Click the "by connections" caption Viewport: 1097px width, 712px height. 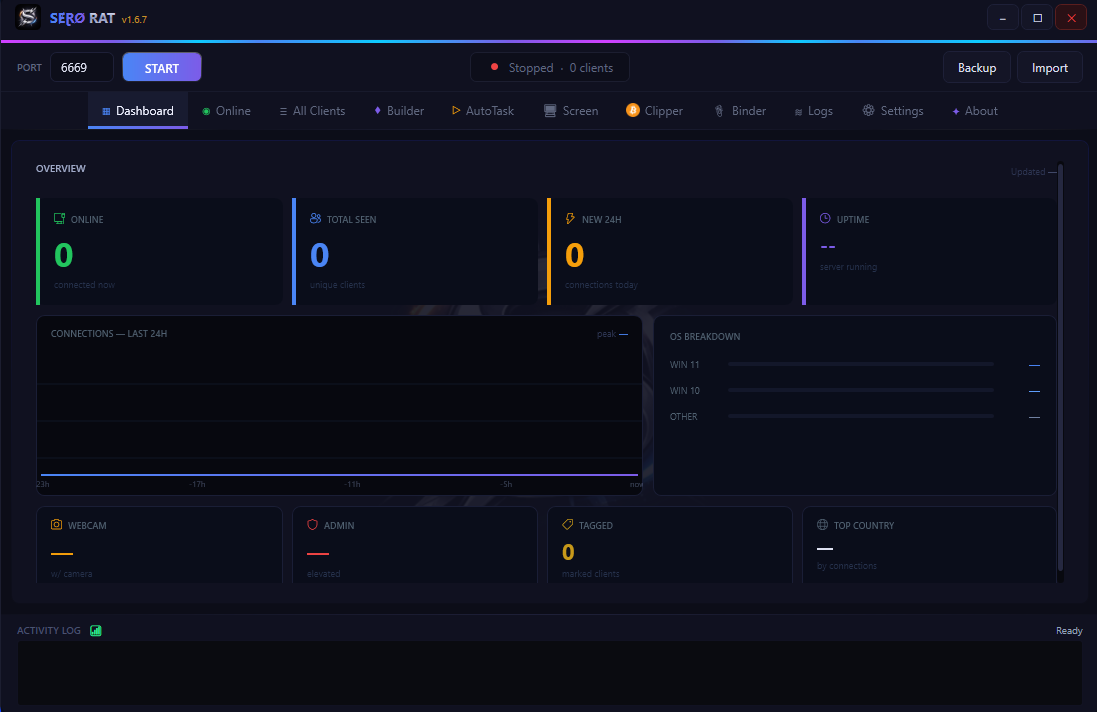(x=847, y=566)
